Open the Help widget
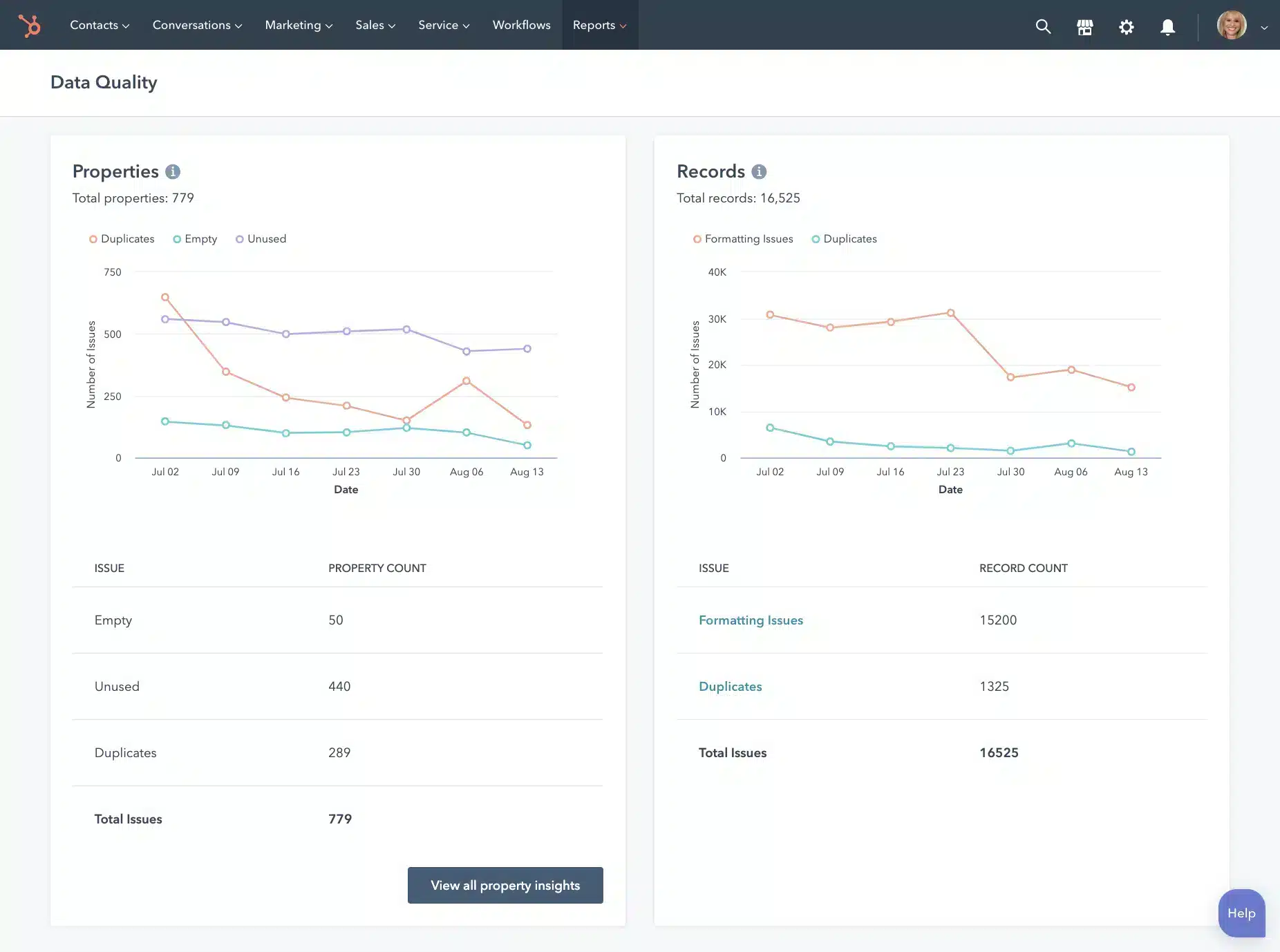Image resolution: width=1280 pixels, height=952 pixels. (1241, 913)
